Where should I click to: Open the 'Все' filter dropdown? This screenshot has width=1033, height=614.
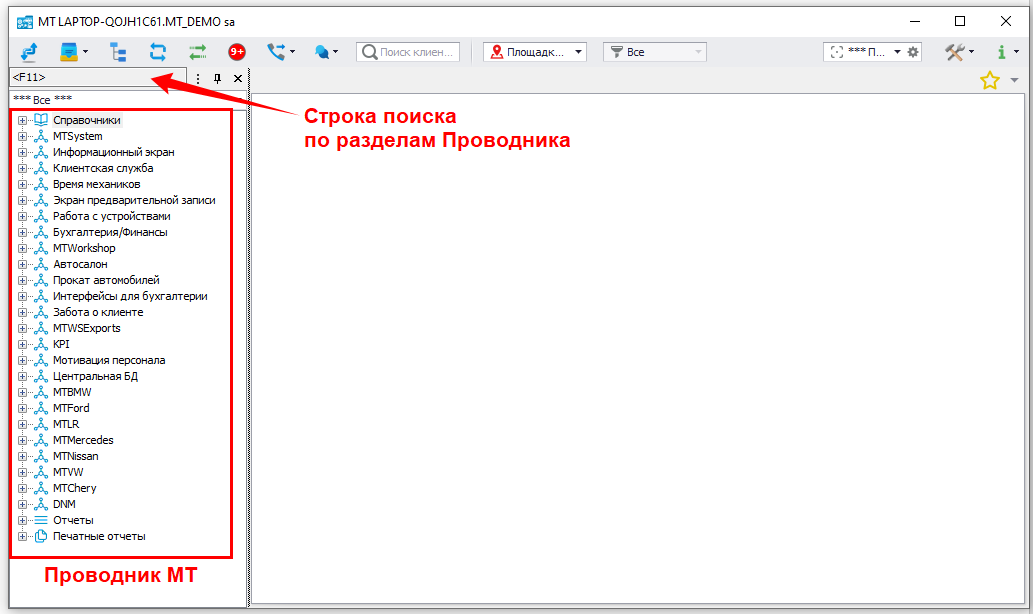click(x=654, y=51)
